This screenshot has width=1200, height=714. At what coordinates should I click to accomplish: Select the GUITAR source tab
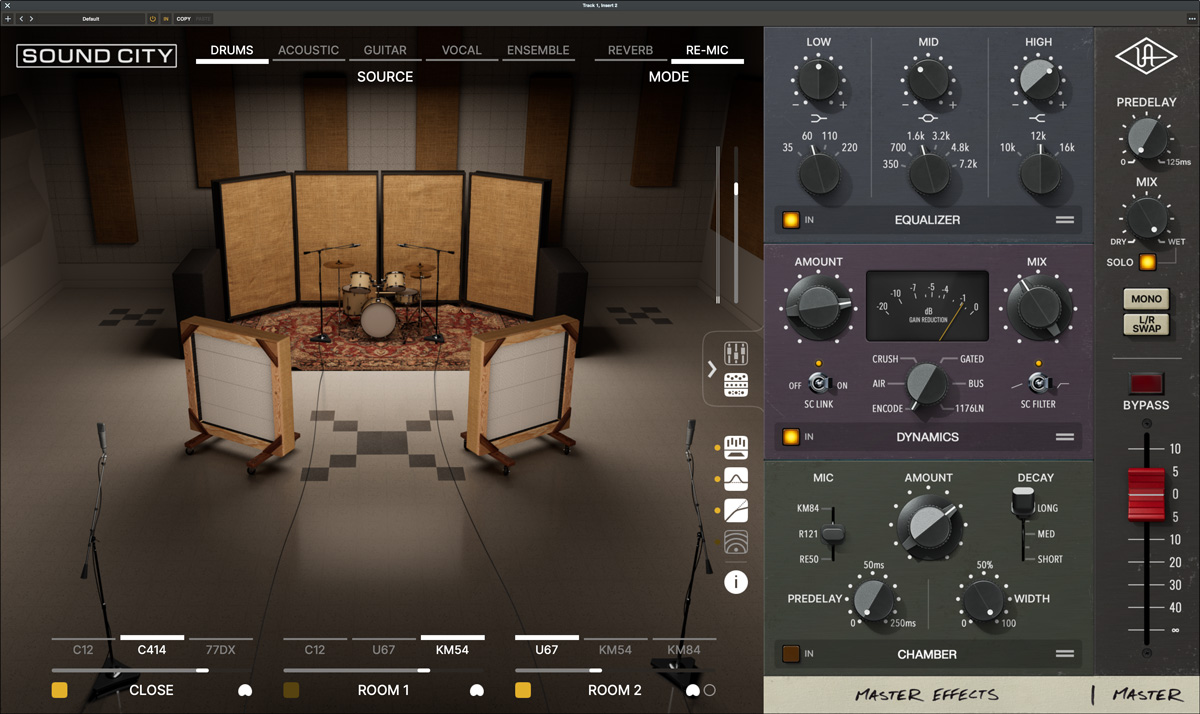385,51
